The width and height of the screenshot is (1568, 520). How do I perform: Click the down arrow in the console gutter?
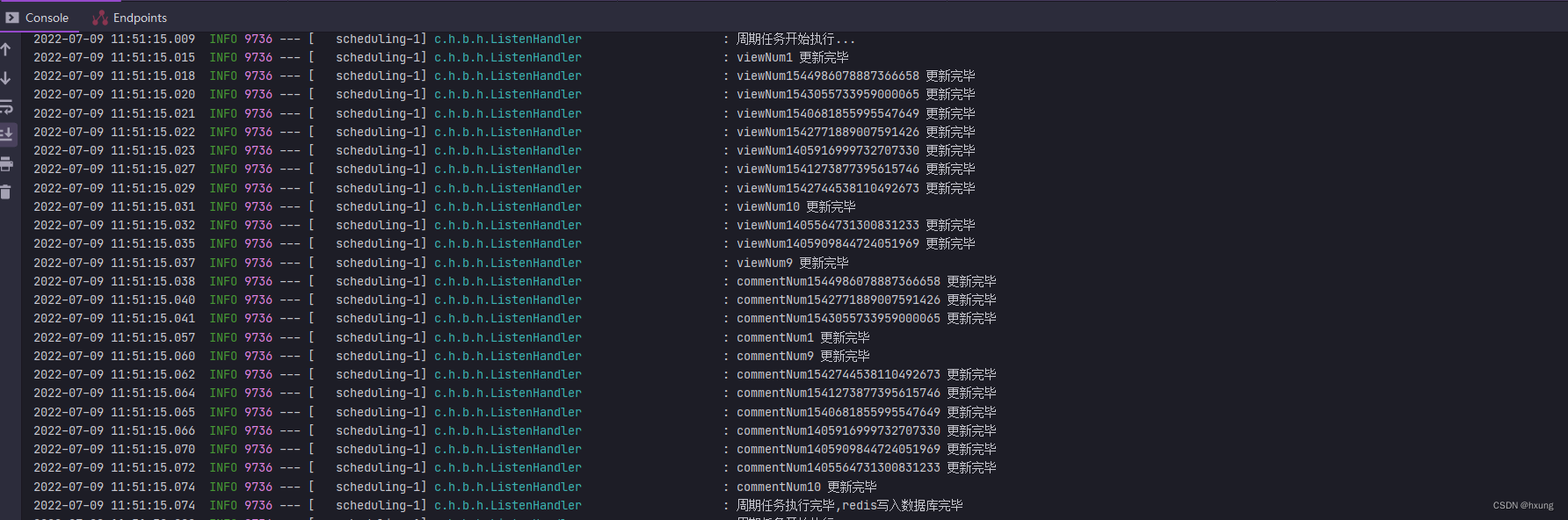click(x=6, y=78)
